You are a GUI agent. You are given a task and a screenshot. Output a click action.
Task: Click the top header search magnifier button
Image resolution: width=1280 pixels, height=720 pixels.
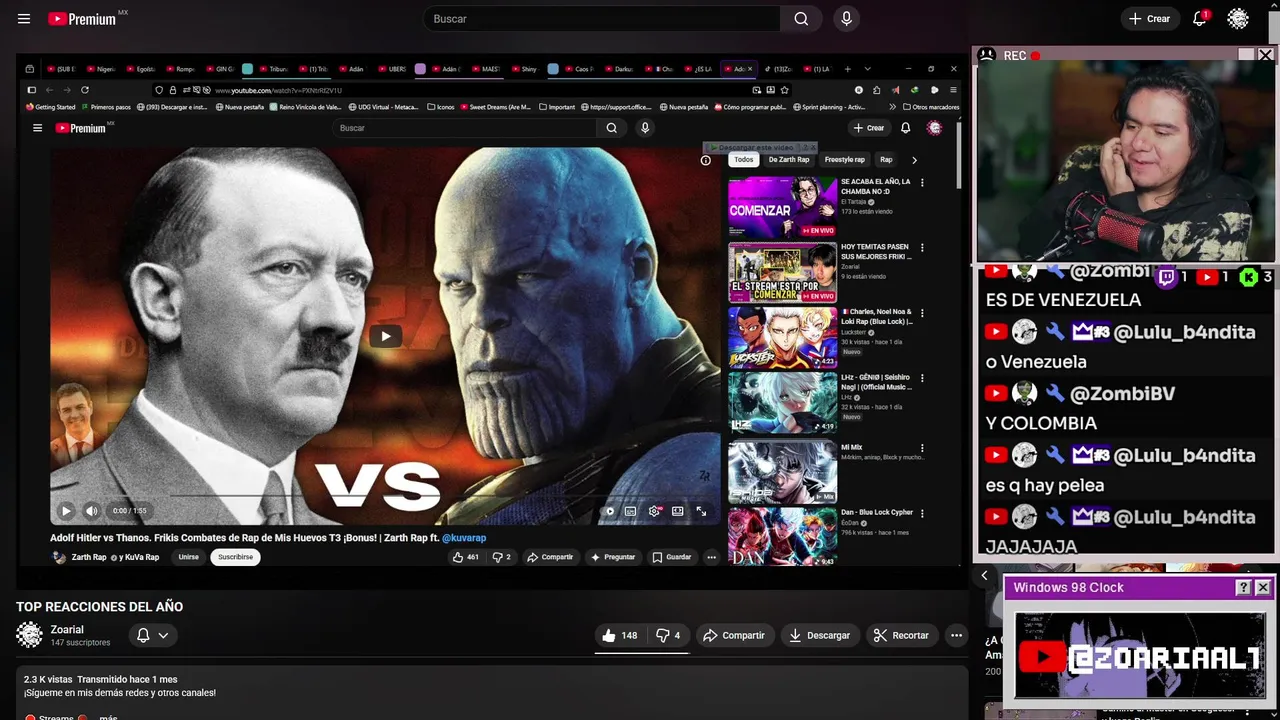pos(801,19)
